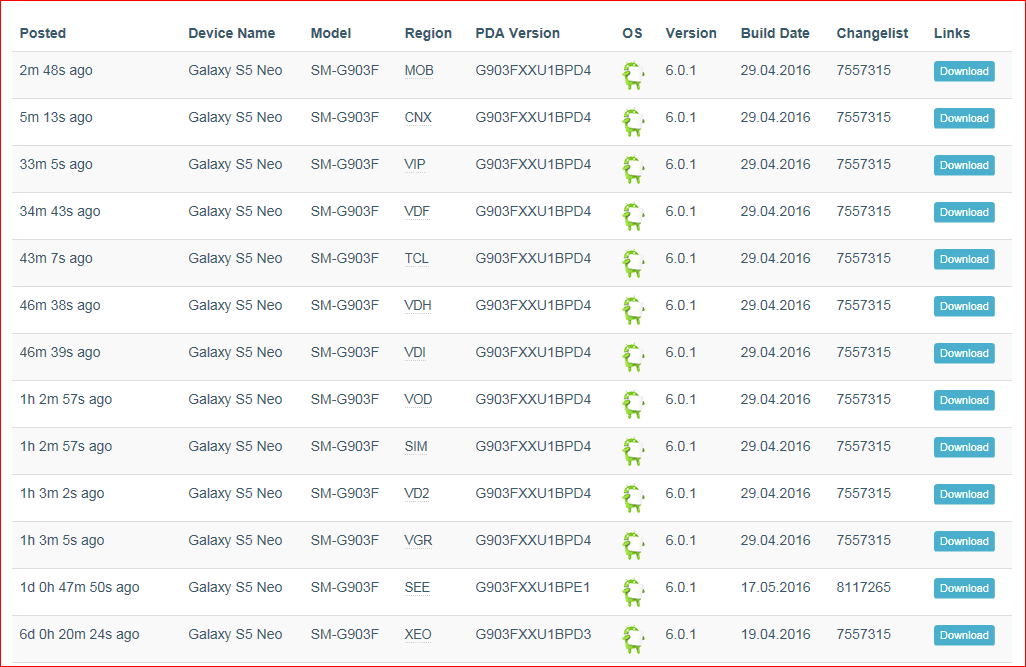
Task: Click the Android icon in the SEE row
Action: point(633,594)
